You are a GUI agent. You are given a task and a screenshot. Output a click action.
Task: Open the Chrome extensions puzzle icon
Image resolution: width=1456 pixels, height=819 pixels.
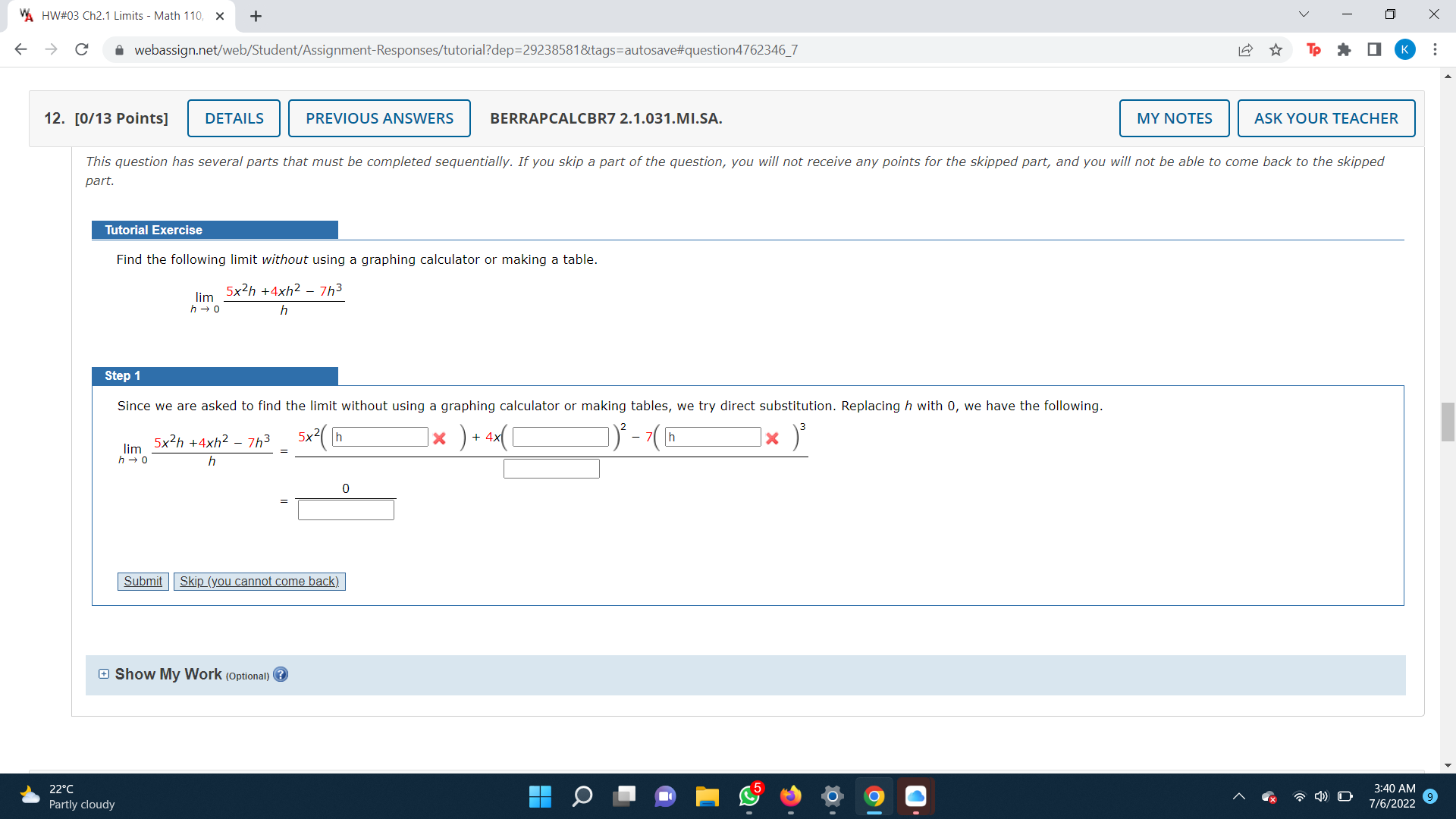(1345, 49)
